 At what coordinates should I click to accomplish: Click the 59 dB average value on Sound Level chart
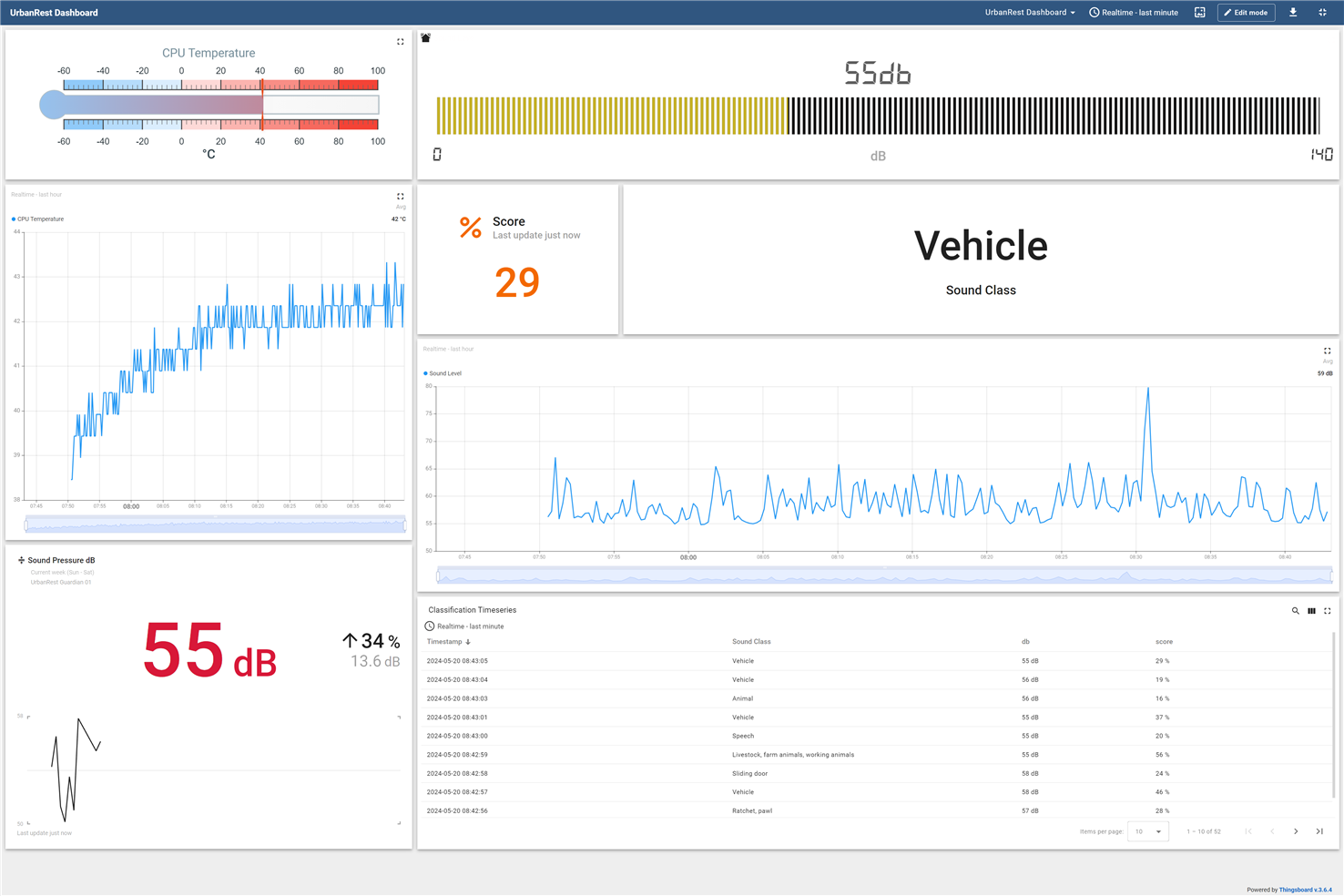[x=1325, y=373]
